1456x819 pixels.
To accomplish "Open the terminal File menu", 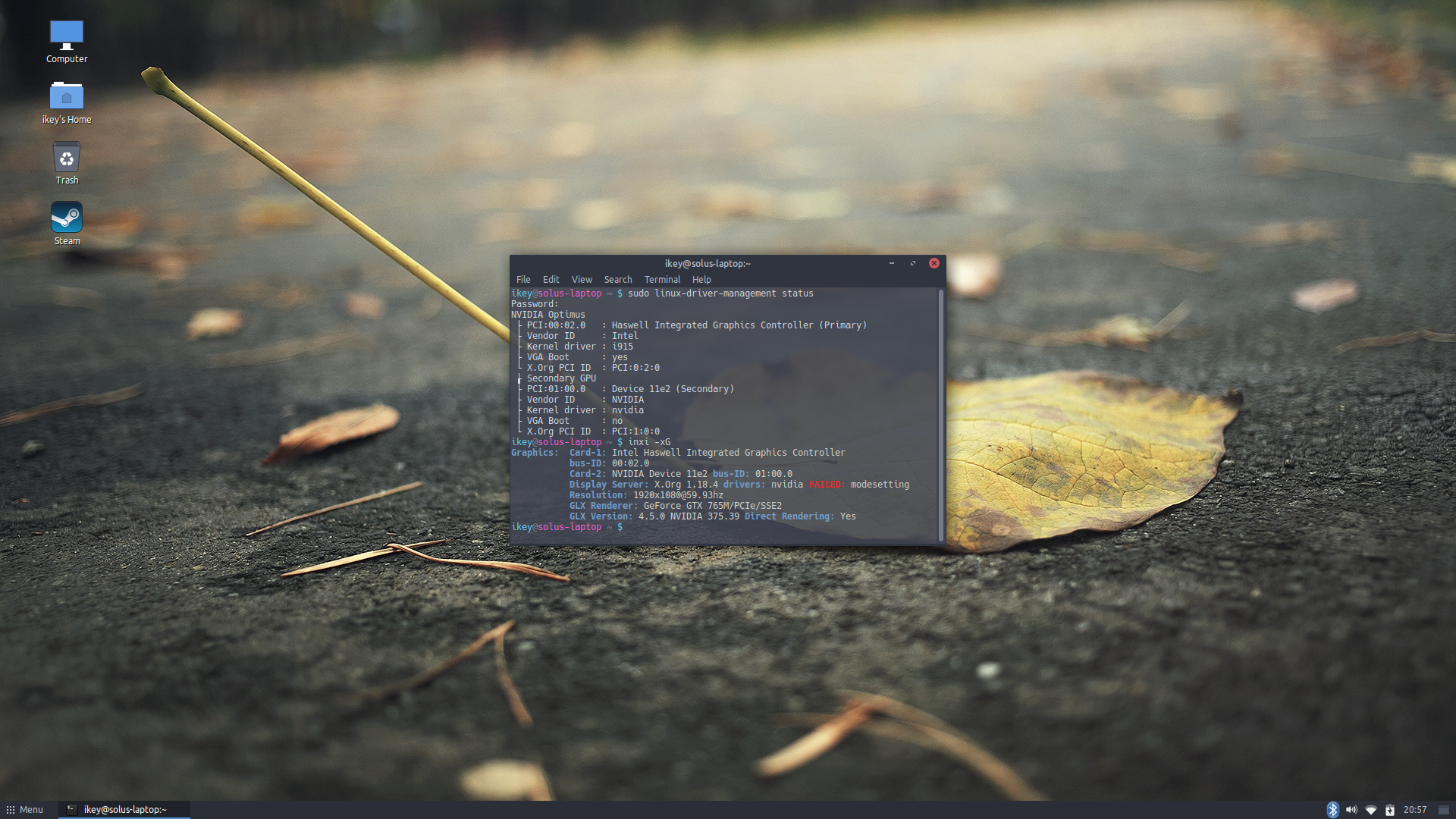I will pyautogui.click(x=523, y=280).
